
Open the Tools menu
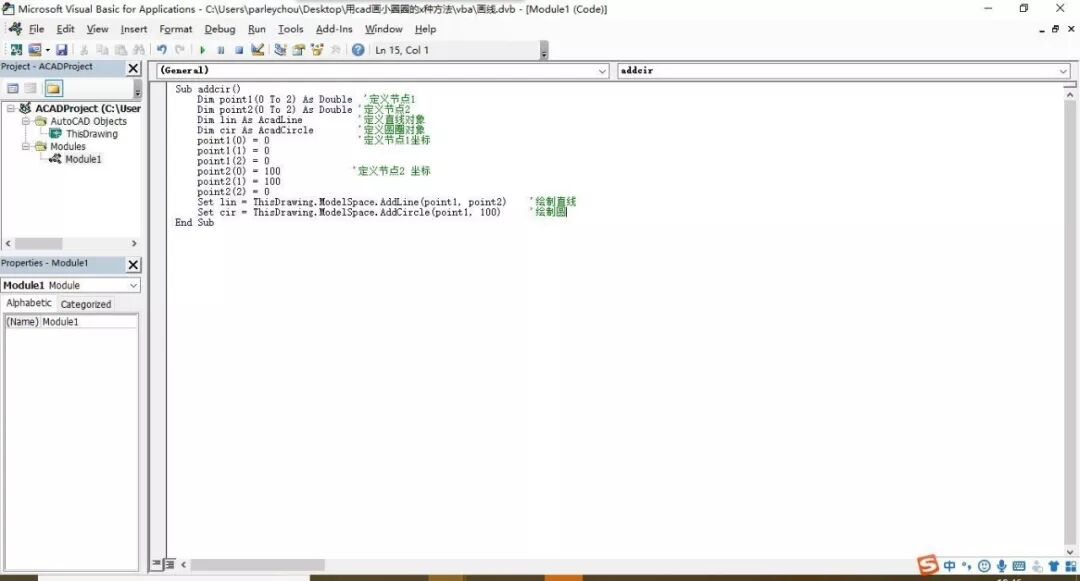click(x=291, y=29)
